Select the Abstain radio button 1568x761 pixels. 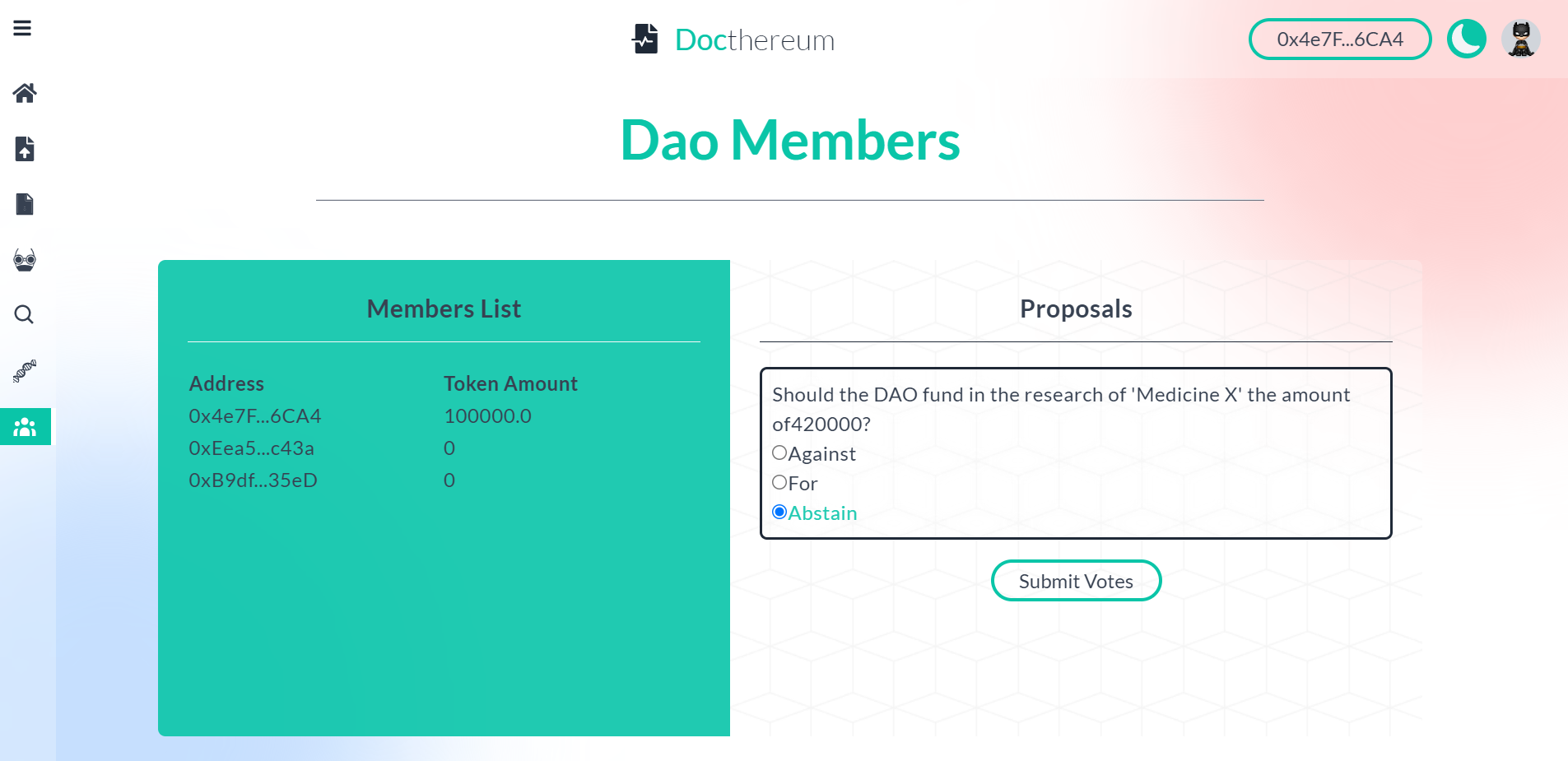click(779, 512)
